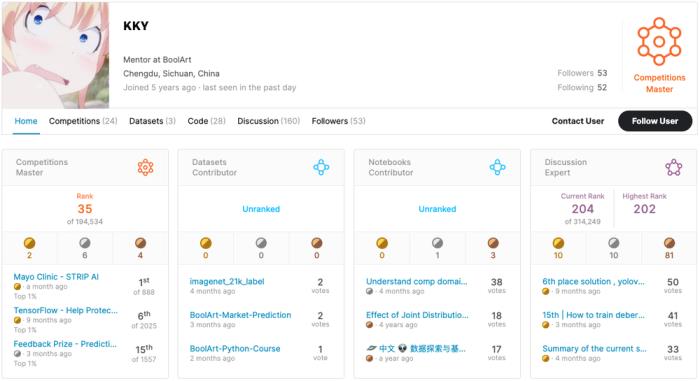Open the TensorFlow - Help Protect competition link
This screenshot has height=381, width=700.
[66, 310]
